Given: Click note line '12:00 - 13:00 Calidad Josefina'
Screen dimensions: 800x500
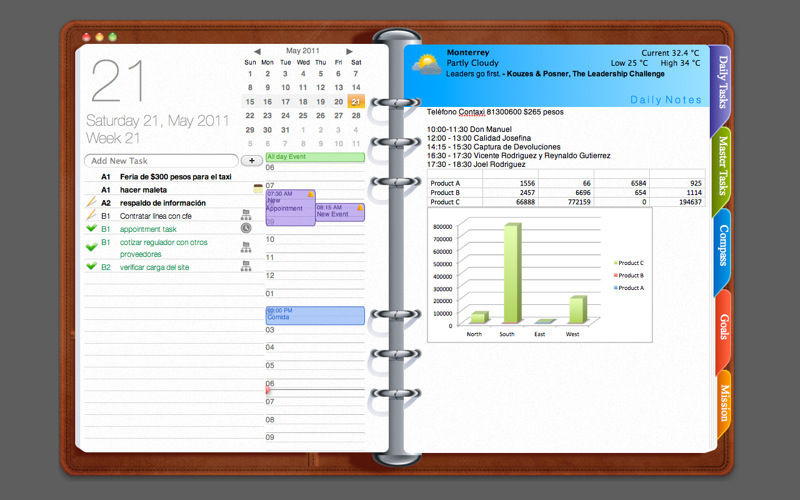Looking at the screenshot, I should pos(479,138).
